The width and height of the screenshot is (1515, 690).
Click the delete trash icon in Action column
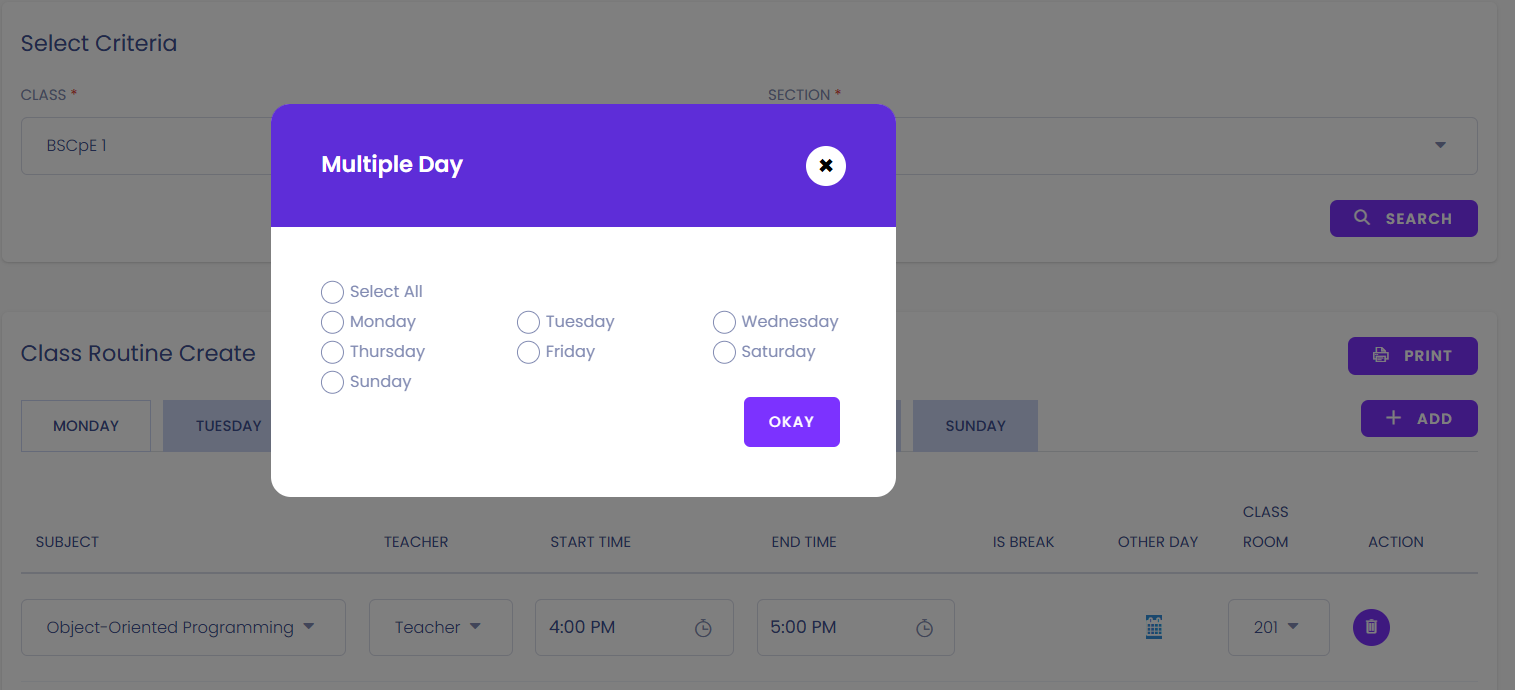(1371, 627)
